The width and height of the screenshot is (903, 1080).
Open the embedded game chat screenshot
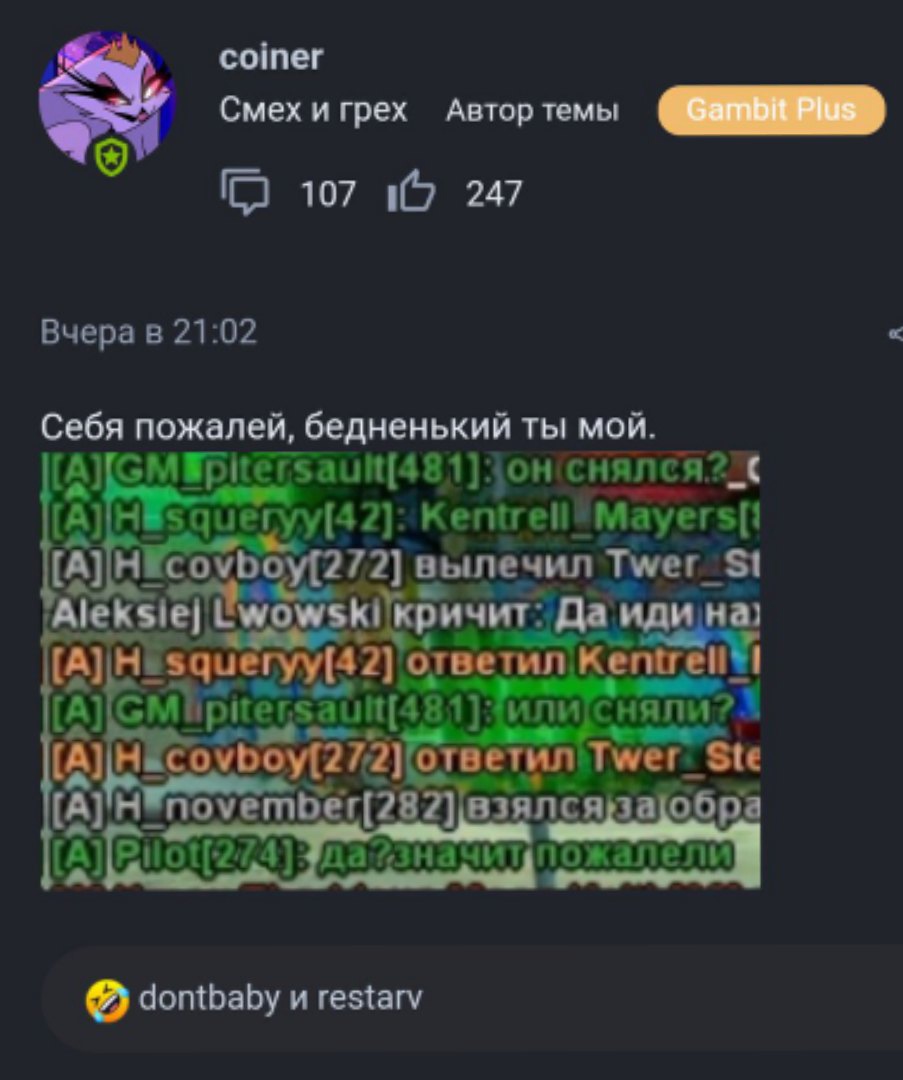(400, 670)
